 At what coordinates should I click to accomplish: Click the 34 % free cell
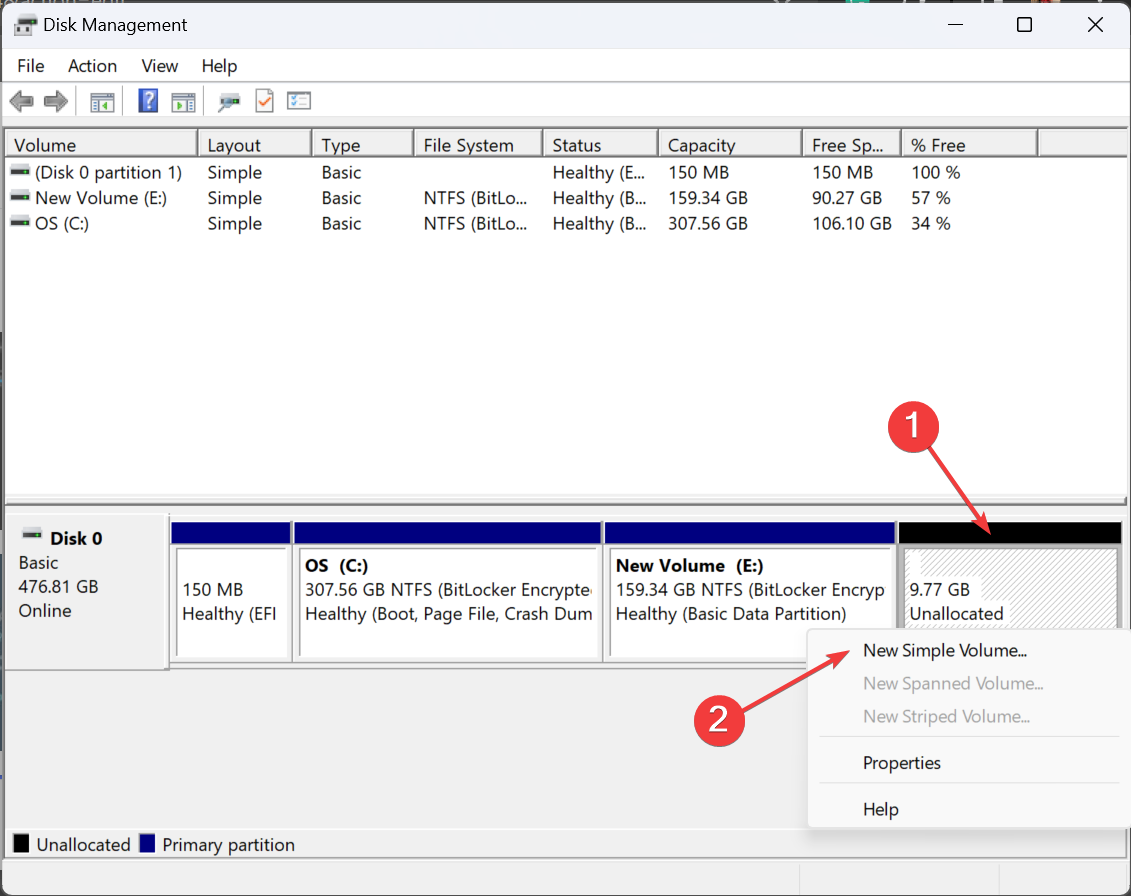coord(930,223)
